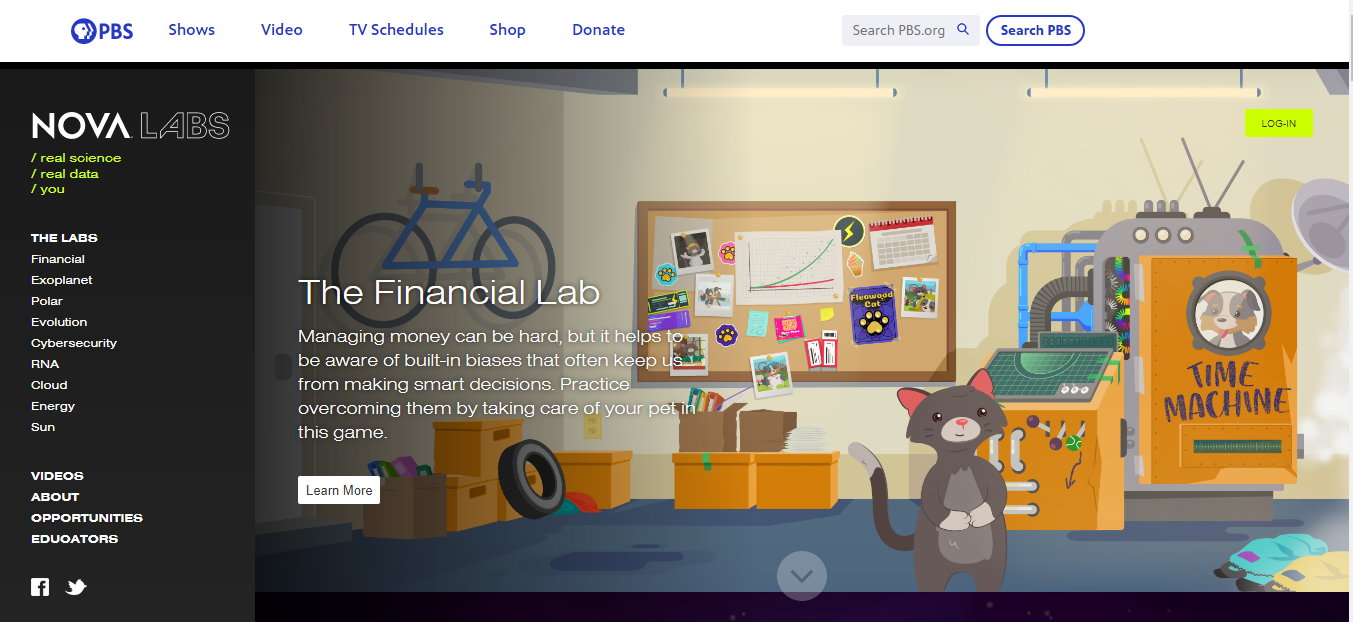
Task: Click the Shop link in the top nav
Action: pyautogui.click(x=507, y=30)
